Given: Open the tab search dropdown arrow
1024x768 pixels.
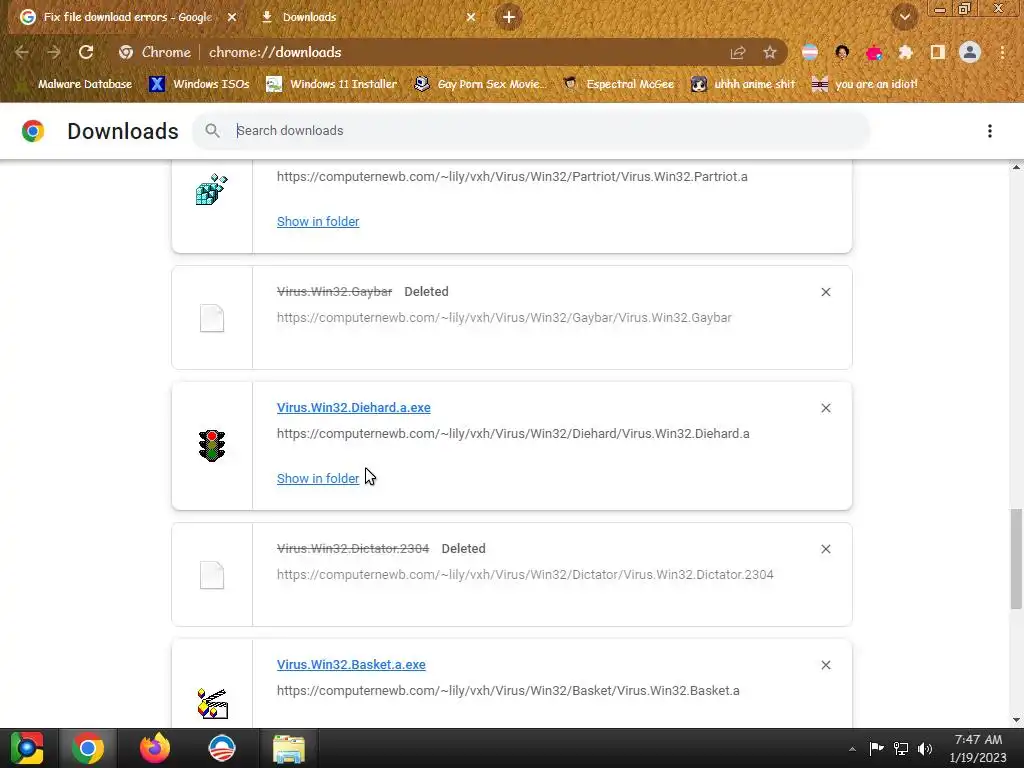Looking at the screenshot, I should pyautogui.click(x=904, y=18).
